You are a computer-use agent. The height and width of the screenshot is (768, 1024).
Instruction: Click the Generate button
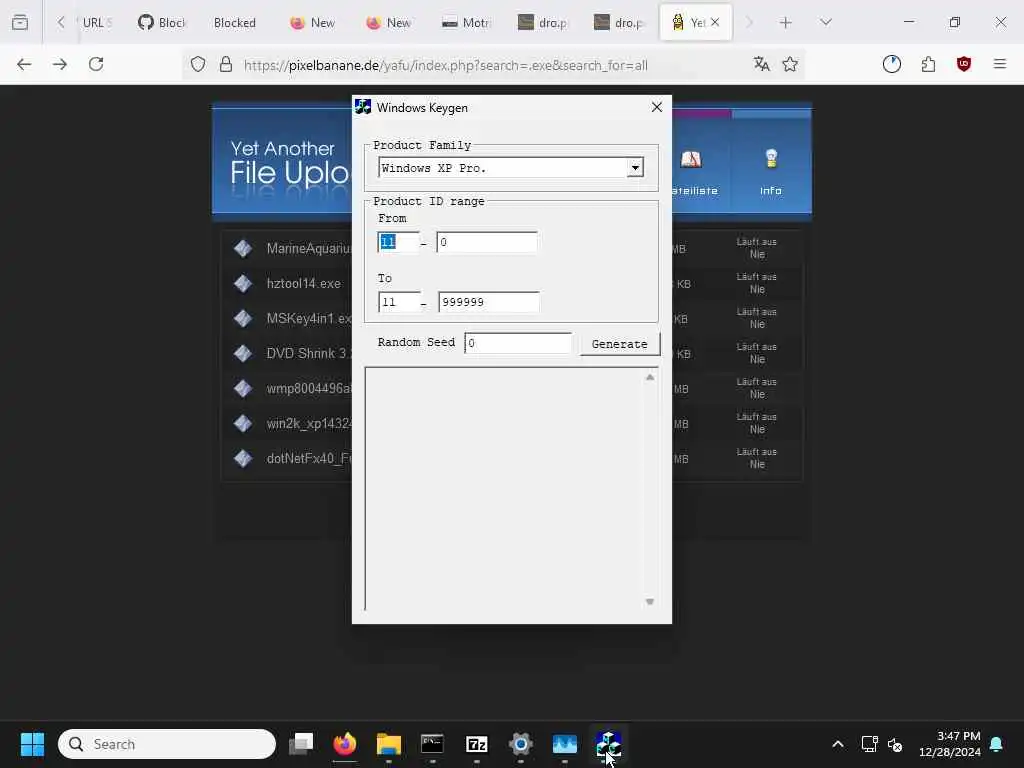619,344
